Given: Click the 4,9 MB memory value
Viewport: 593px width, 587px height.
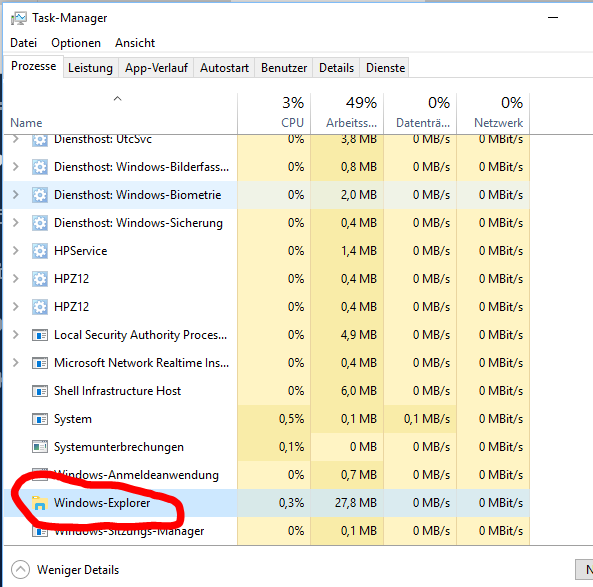Looking at the screenshot, I should pos(359,335).
